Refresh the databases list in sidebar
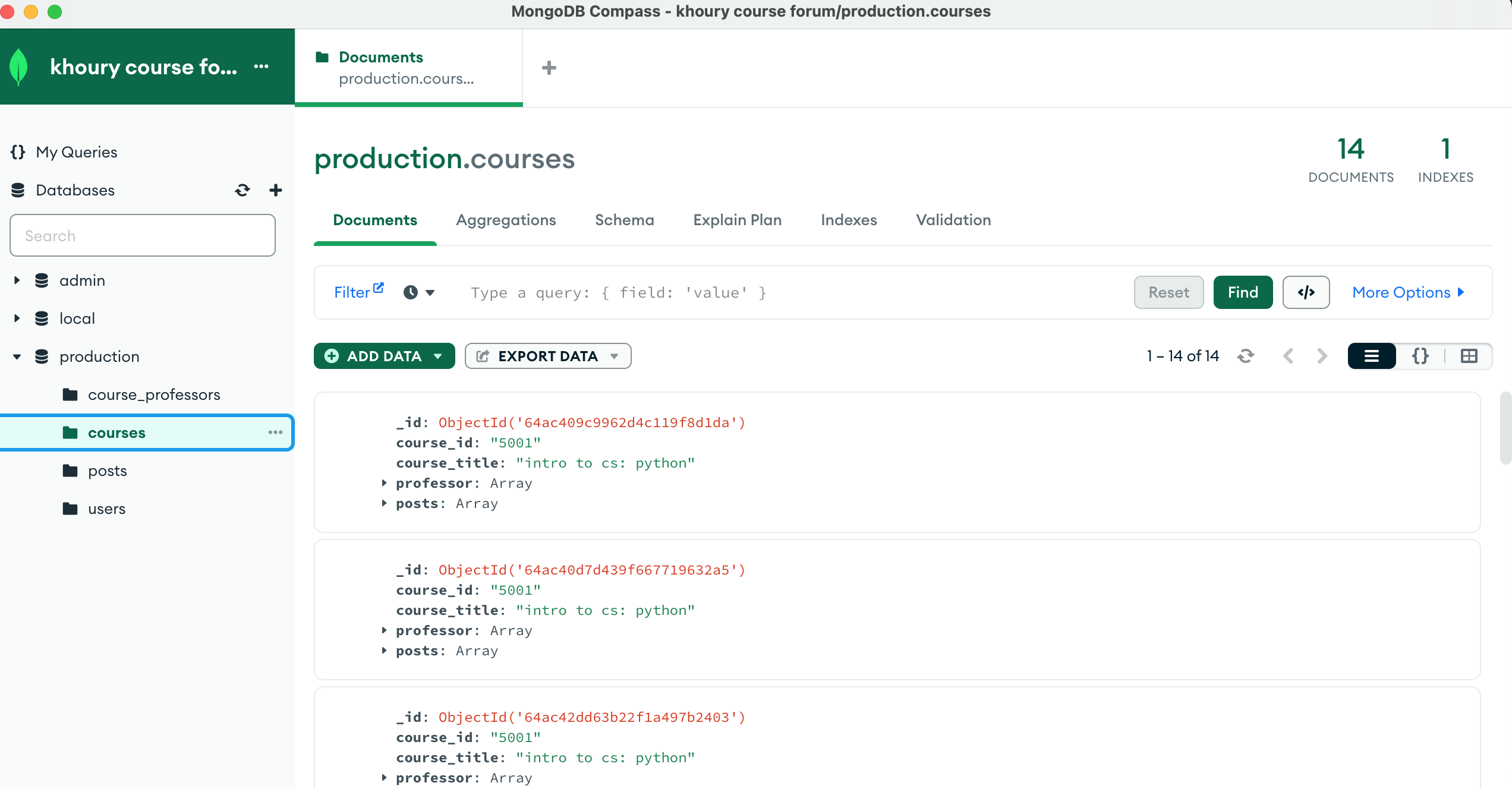1512x789 pixels. [x=242, y=190]
